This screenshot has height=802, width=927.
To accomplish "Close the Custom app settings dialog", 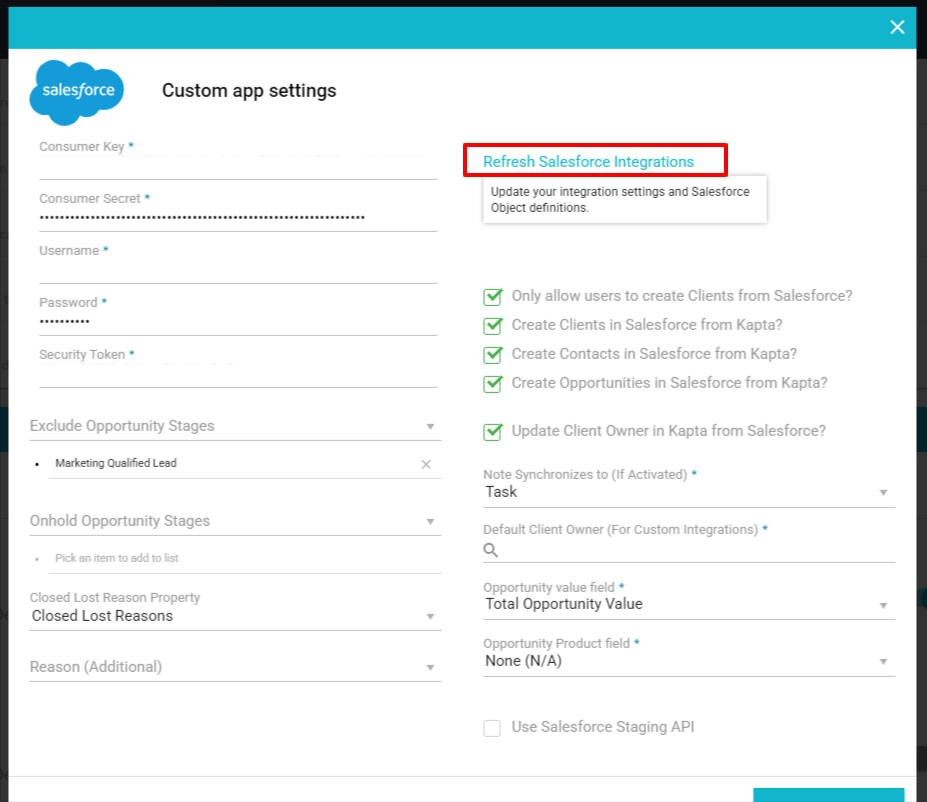I will (897, 27).
